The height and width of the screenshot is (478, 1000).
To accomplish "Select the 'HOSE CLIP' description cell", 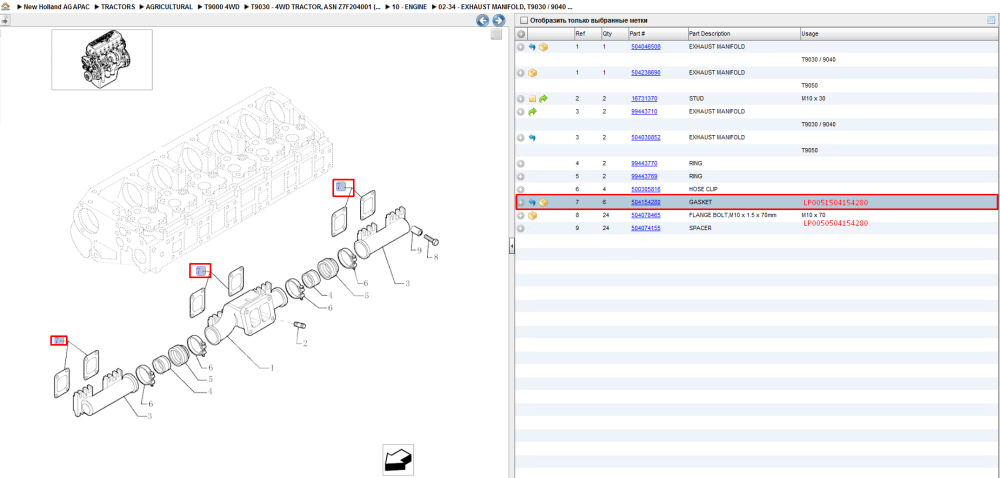I will 704,189.
